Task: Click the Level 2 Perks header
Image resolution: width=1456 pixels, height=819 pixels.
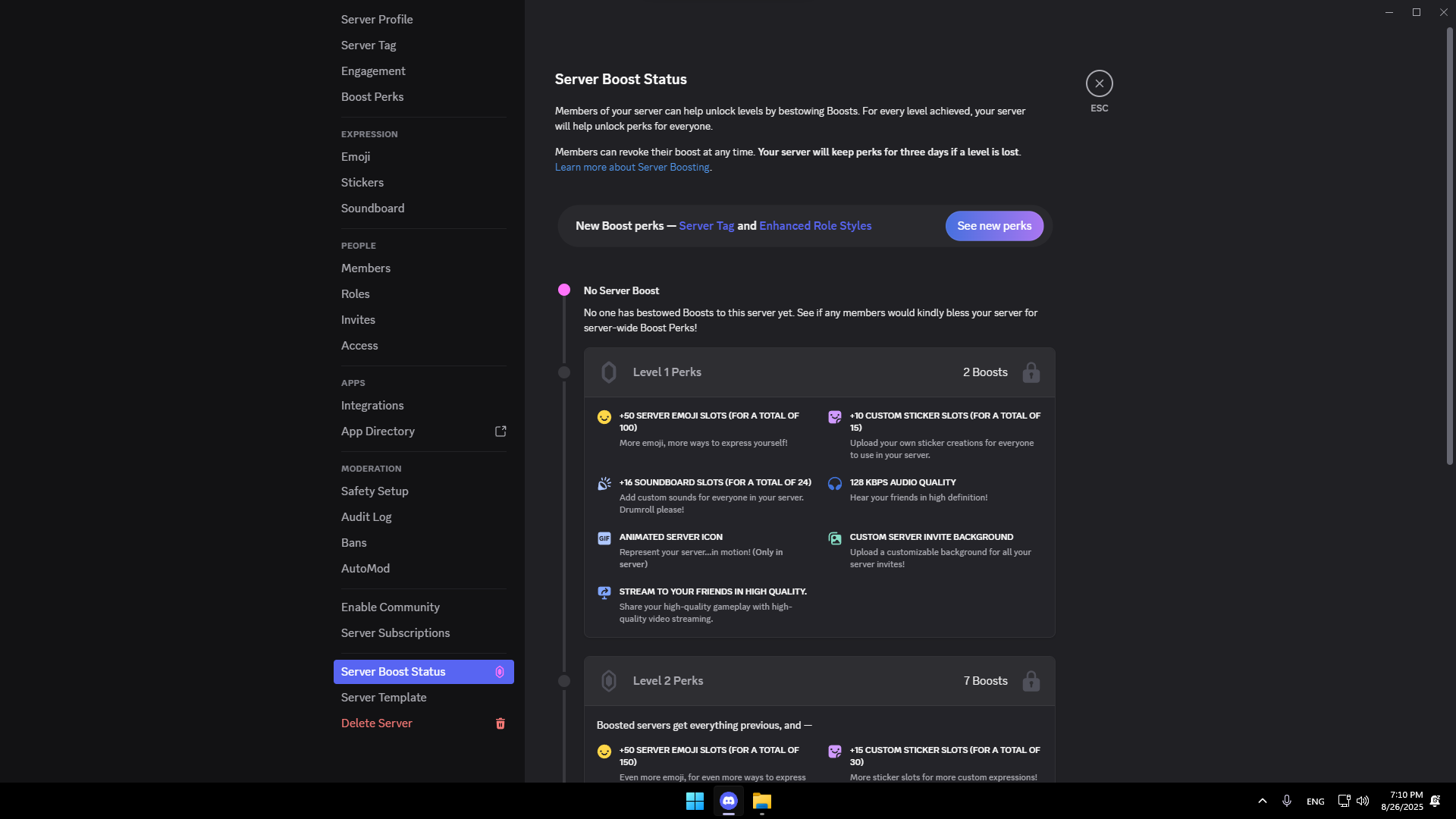Action: point(819,681)
